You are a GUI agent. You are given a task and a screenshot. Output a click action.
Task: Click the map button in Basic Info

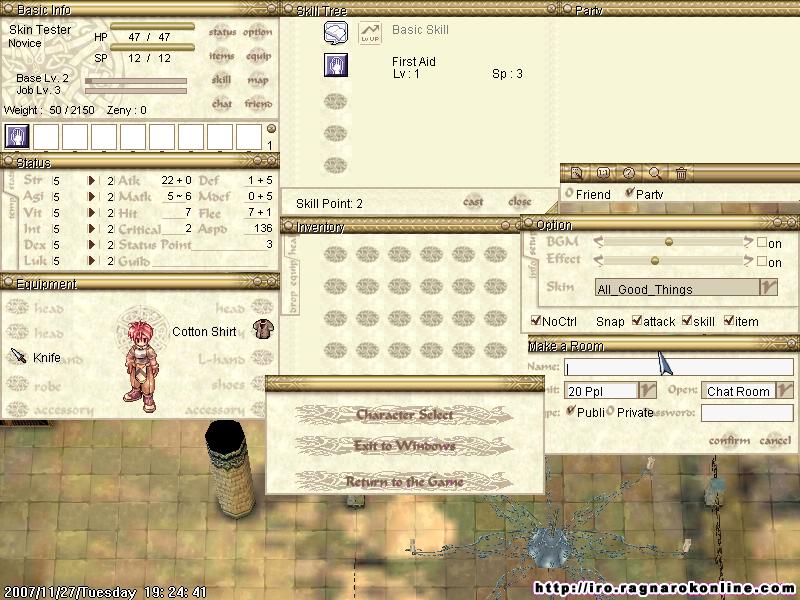(258, 80)
